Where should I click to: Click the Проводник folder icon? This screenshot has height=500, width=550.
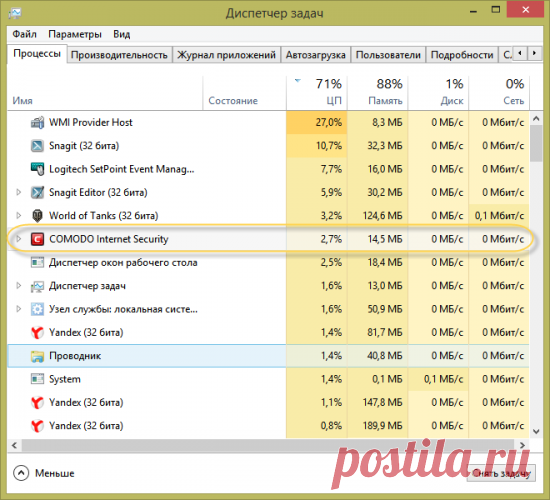38,356
